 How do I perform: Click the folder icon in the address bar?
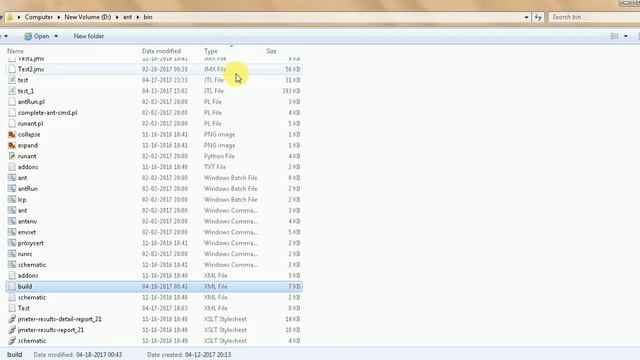pyautogui.click(x=9, y=17)
